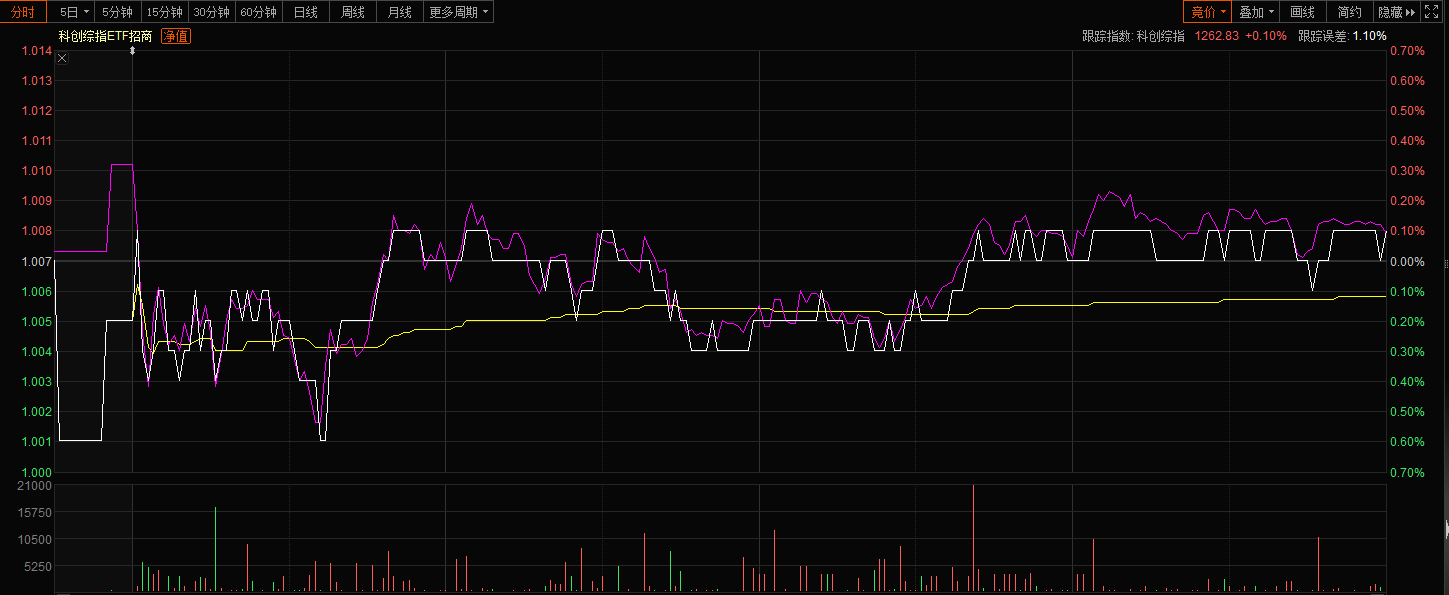Switch to 15分钟 chart period
This screenshot has width=1449, height=595.
click(164, 12)
